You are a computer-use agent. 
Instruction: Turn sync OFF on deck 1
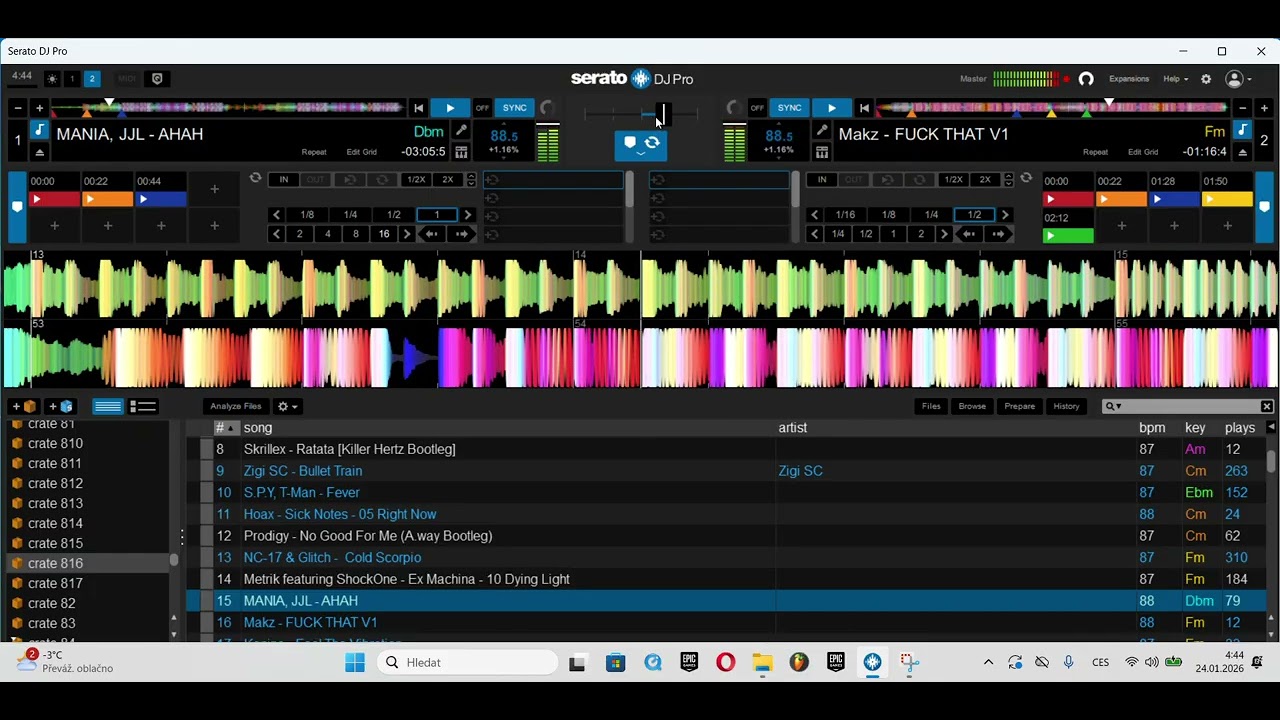tap(482, 108)
